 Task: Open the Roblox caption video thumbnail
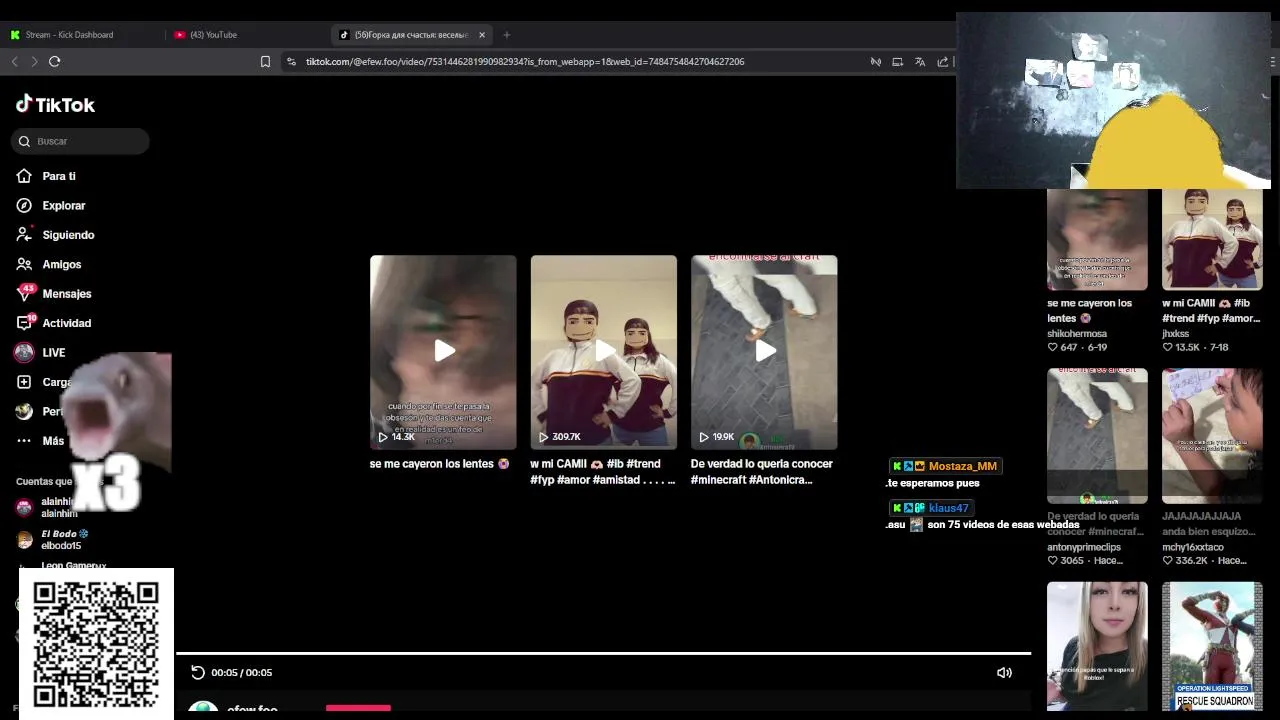pyautogui.click(x=1097, y=646)
